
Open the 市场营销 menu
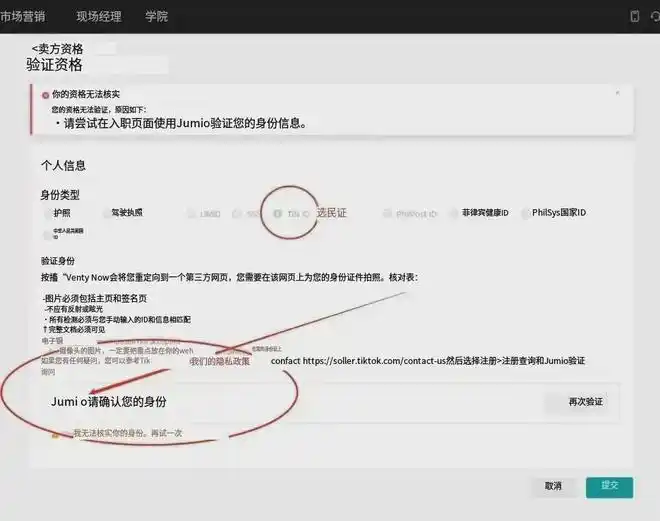pos(22,16)
